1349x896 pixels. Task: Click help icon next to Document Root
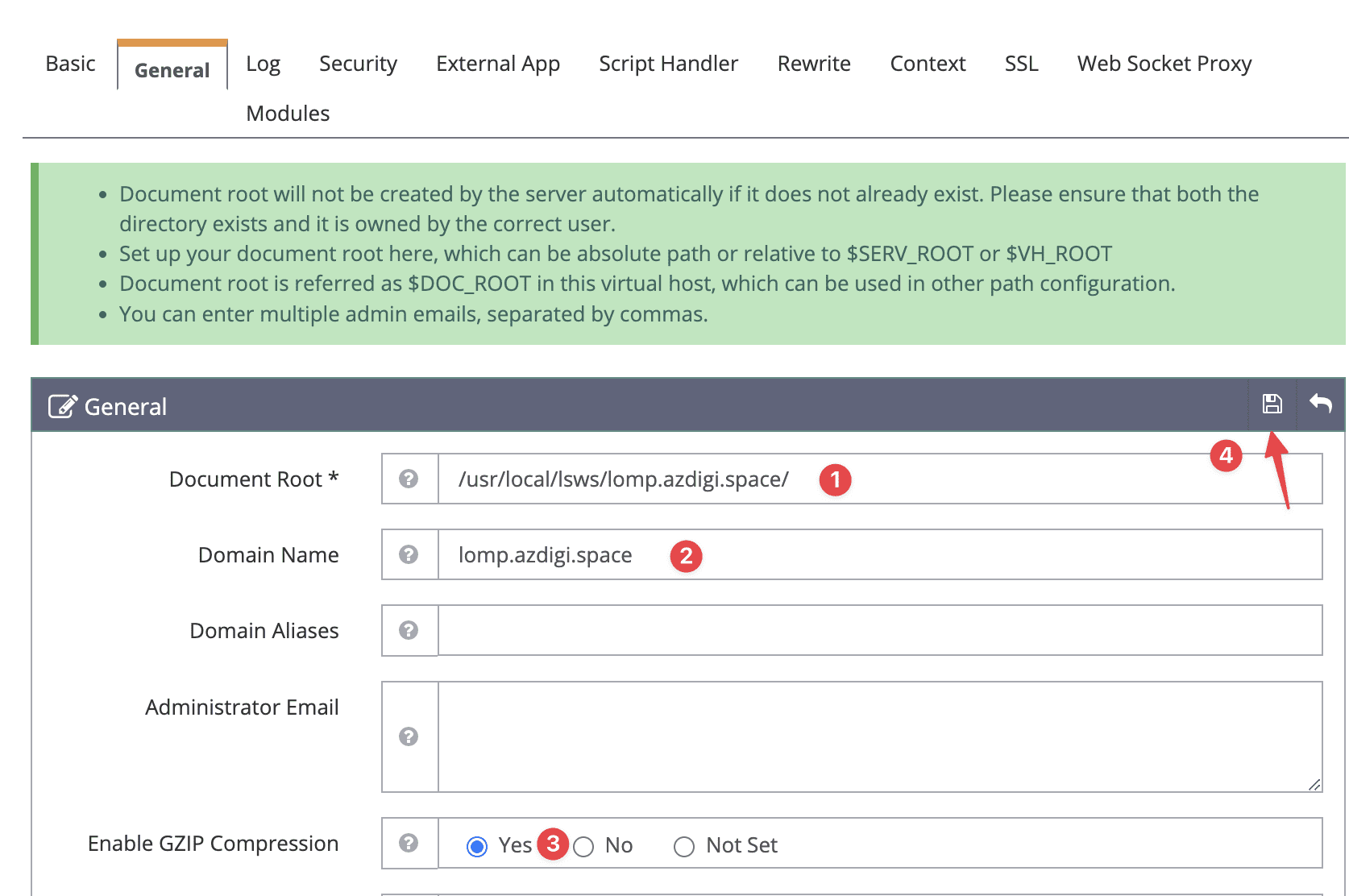[x=409, y=479]
